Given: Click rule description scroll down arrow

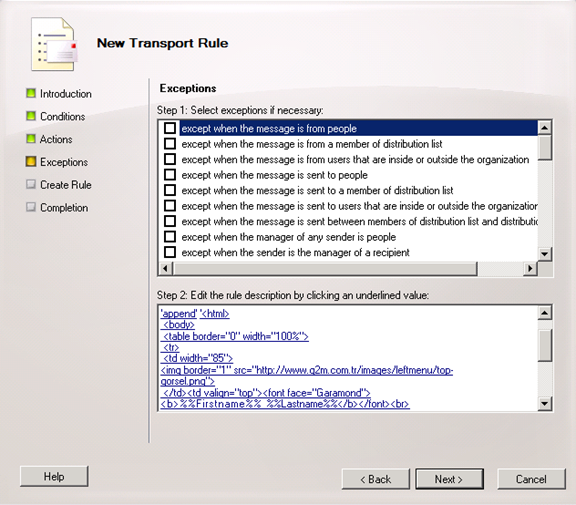Looking at the screenshot, I should tap(545, 404).
